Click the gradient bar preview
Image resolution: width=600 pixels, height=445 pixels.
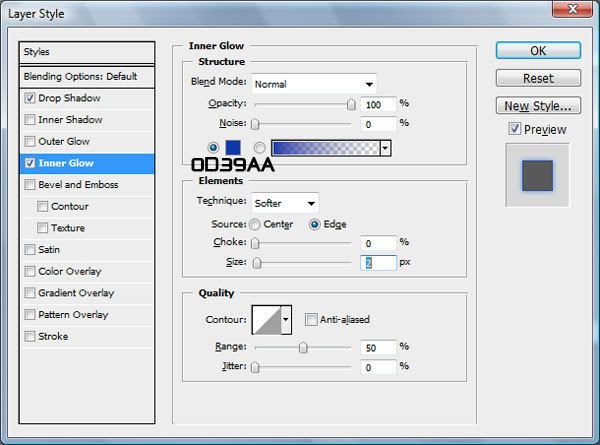[325, 148]
